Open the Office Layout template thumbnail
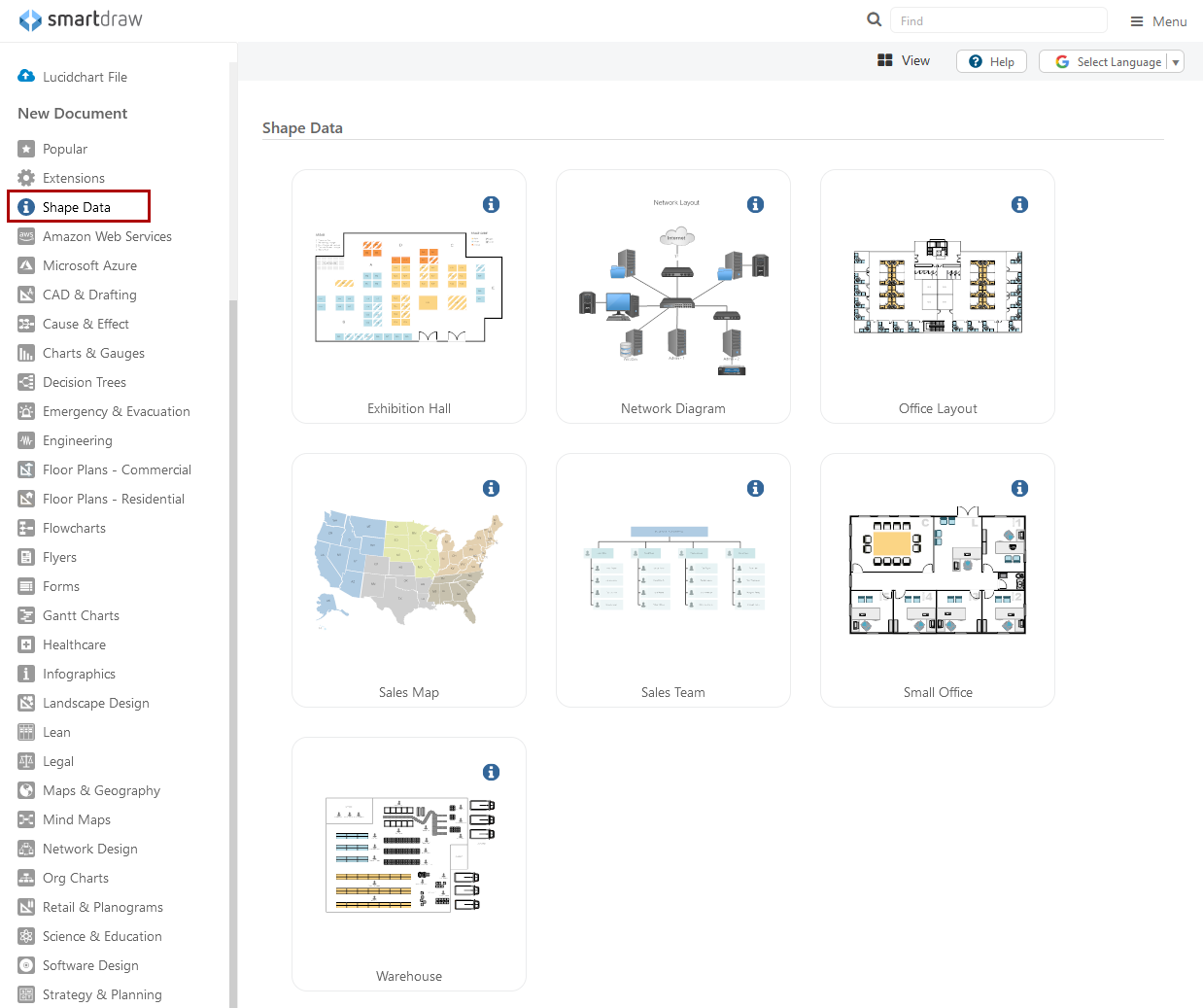 pyautogui.click(x=937, y=288)
